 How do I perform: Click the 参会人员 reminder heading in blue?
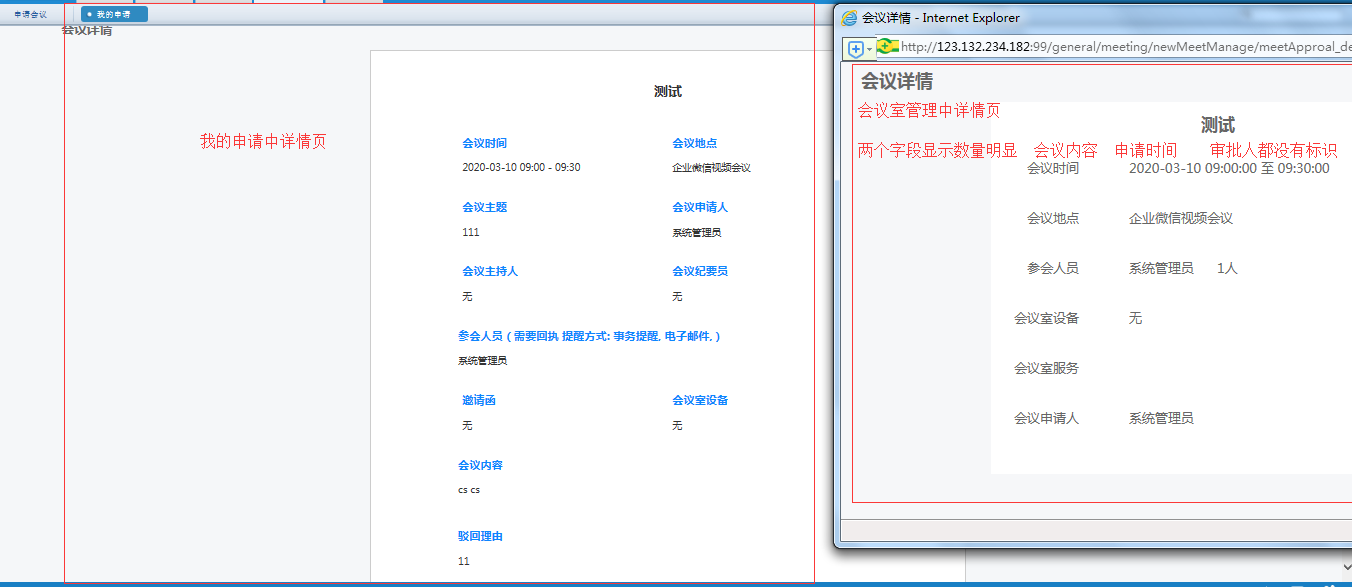point(589,336)
